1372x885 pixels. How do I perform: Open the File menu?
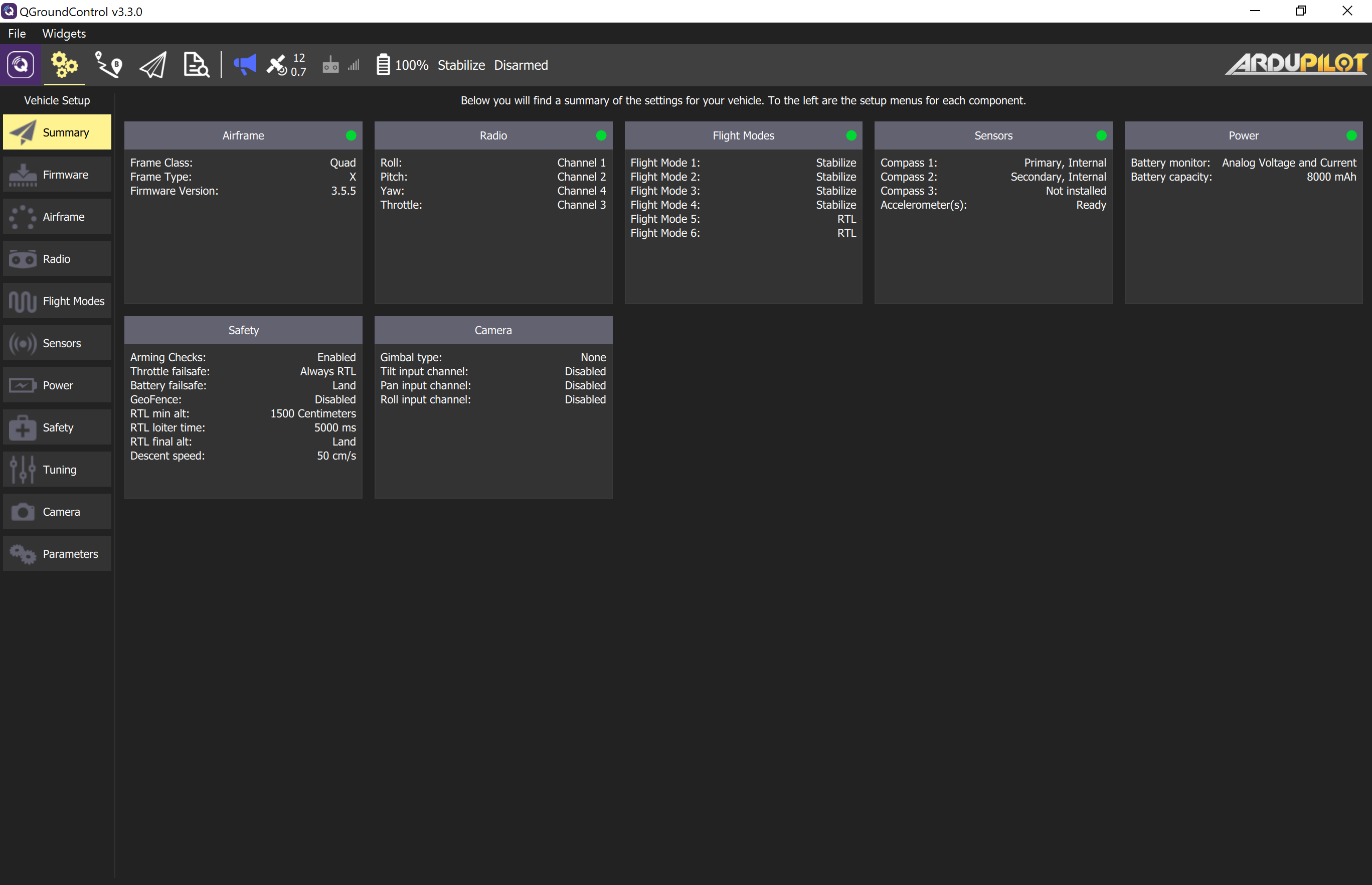coord(17,33)
